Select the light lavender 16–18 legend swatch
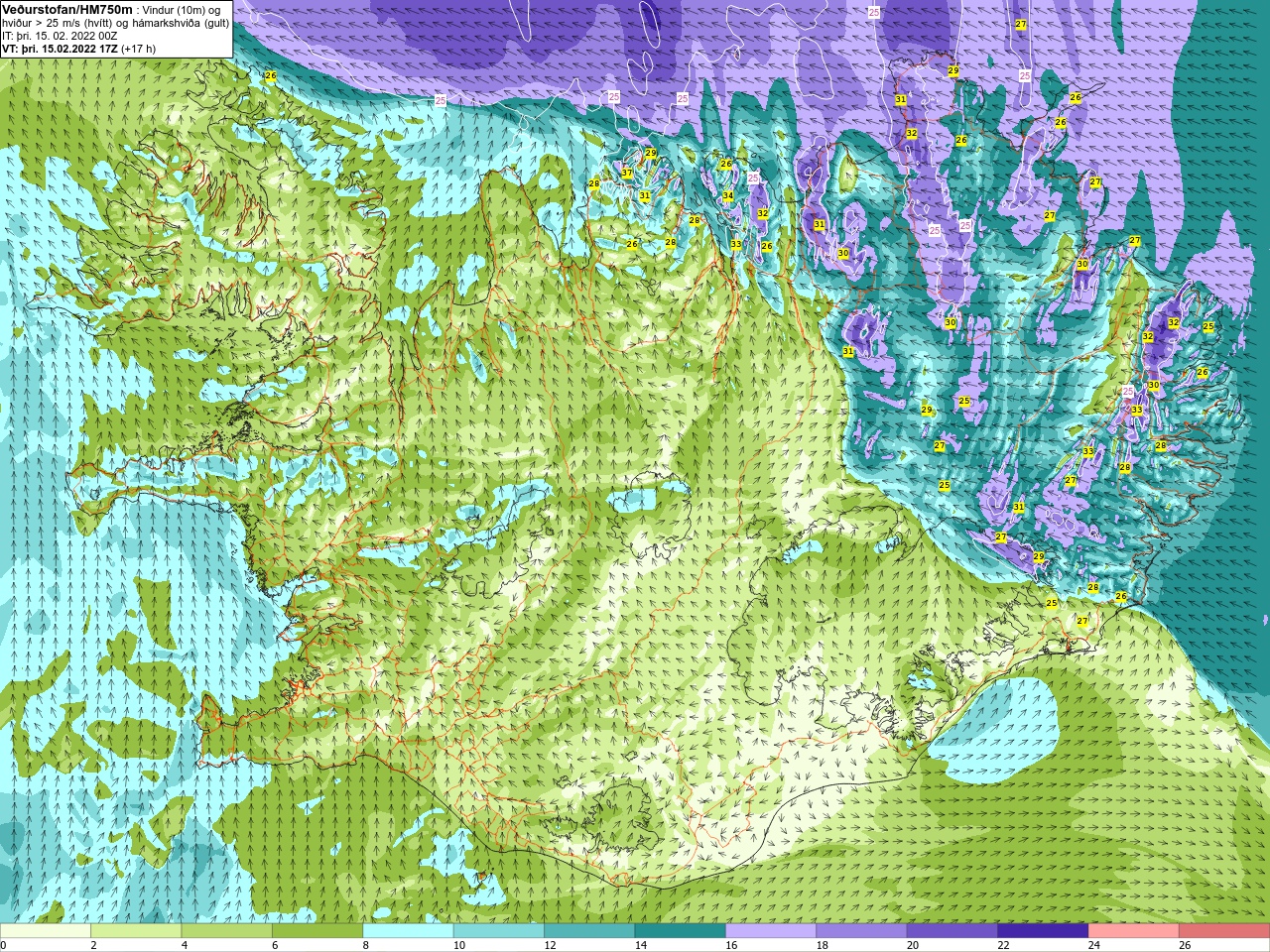This screenshot has height=952, width=1270. click(x=771, y=931)
